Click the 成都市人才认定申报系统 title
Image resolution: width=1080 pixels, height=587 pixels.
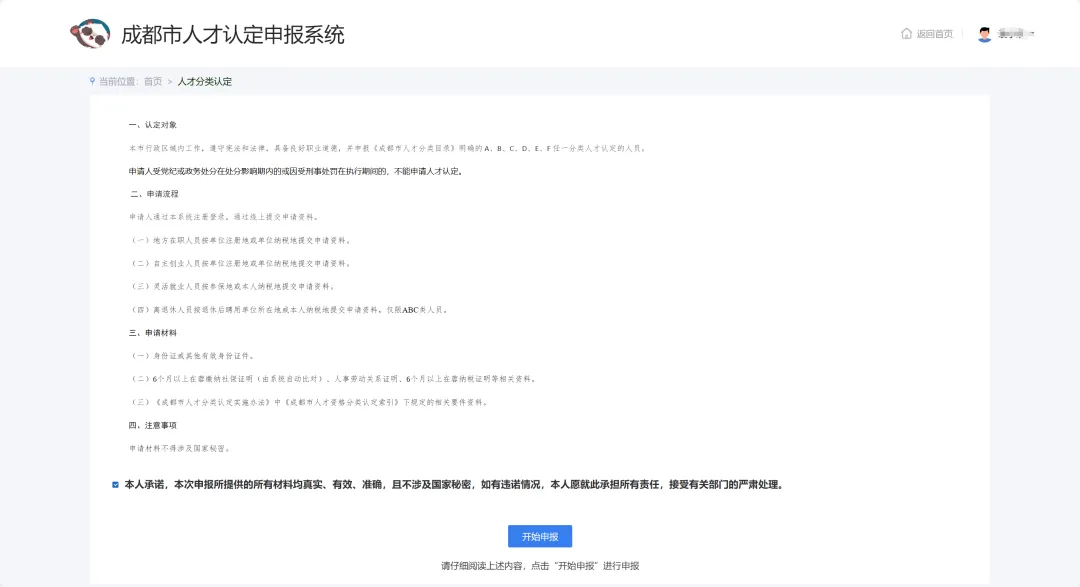click(x=233, y=34)
